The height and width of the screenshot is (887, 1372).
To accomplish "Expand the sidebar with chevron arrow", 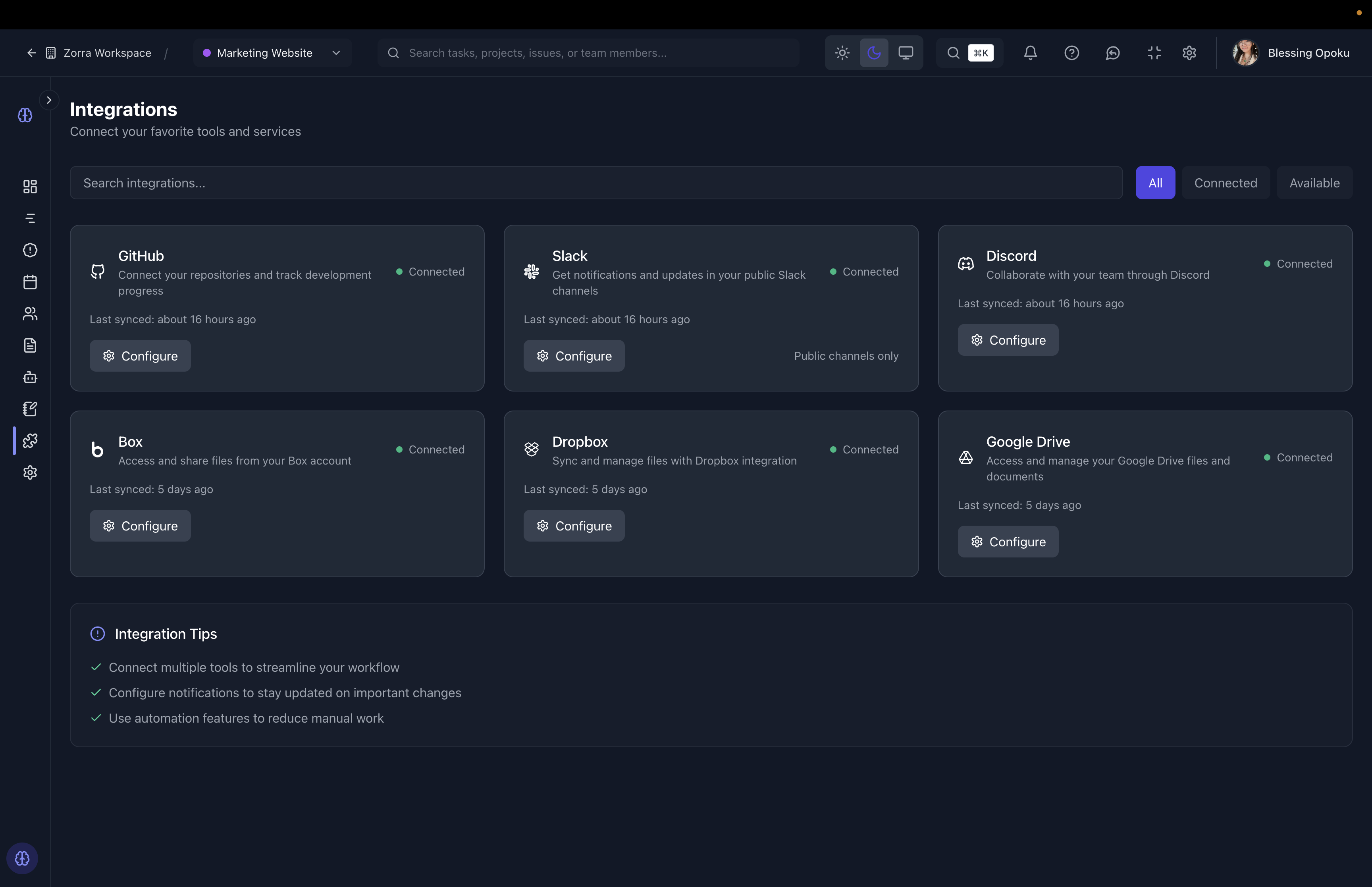I will (49, 100).
